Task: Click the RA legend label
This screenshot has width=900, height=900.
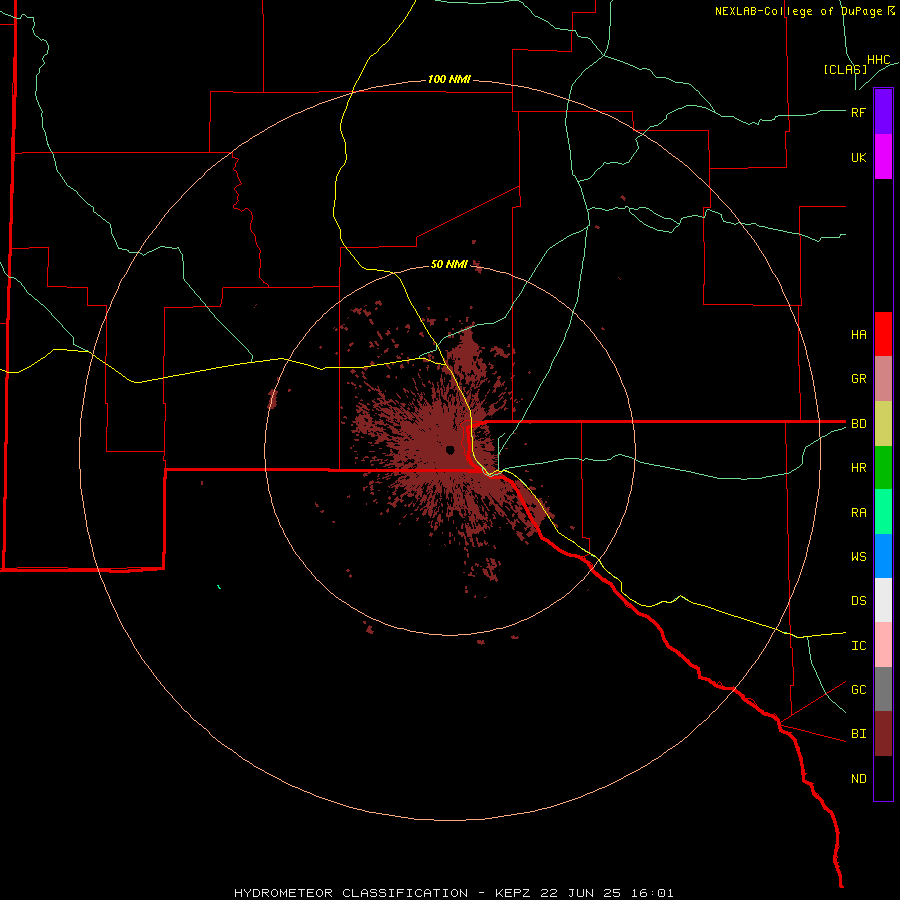Action: click(x=858, y=513)
